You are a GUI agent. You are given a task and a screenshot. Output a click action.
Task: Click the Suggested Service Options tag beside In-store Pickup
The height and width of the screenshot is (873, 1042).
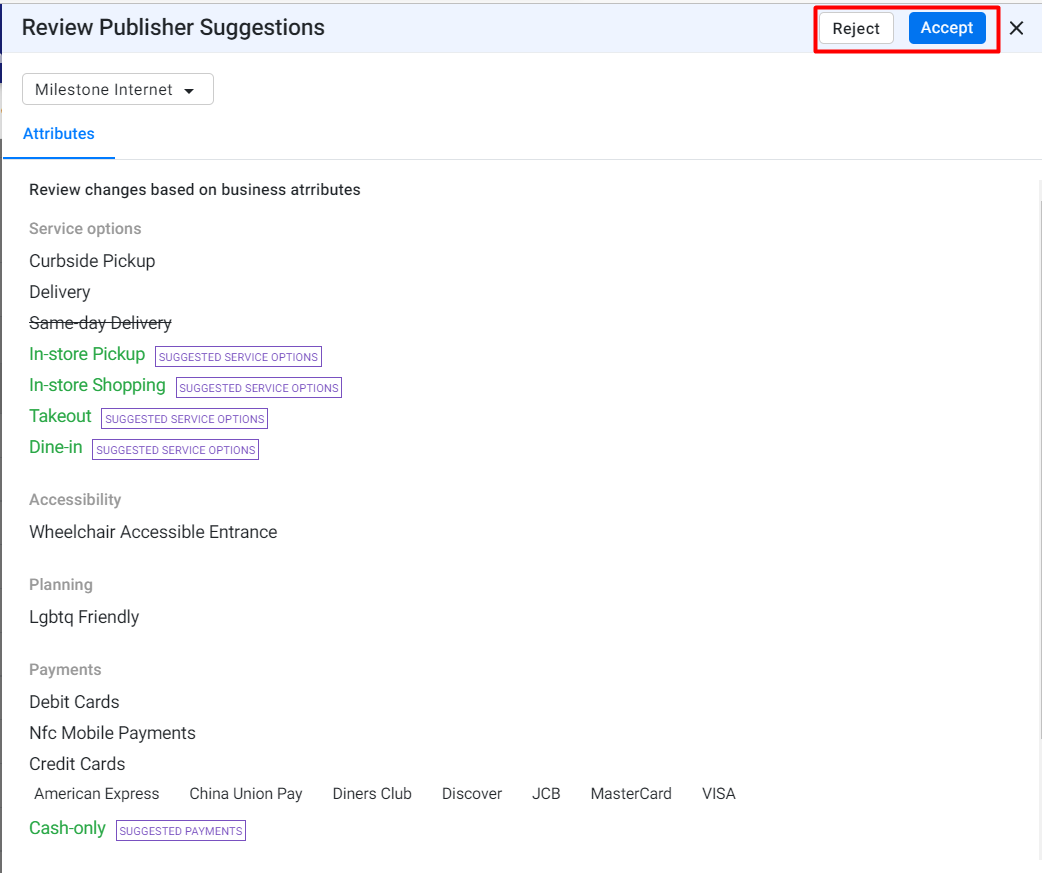pyautogui.click(x=239, y=357)
